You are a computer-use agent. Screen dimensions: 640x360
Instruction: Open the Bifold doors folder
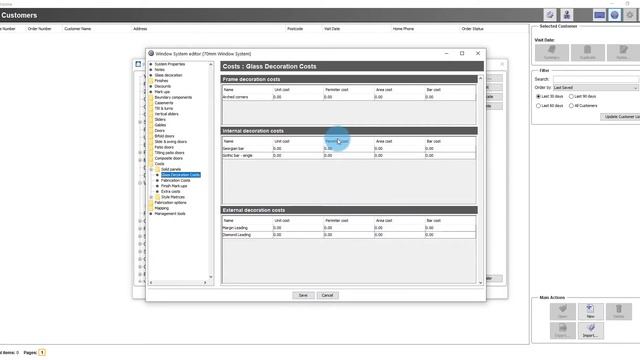tap(164, 136)
